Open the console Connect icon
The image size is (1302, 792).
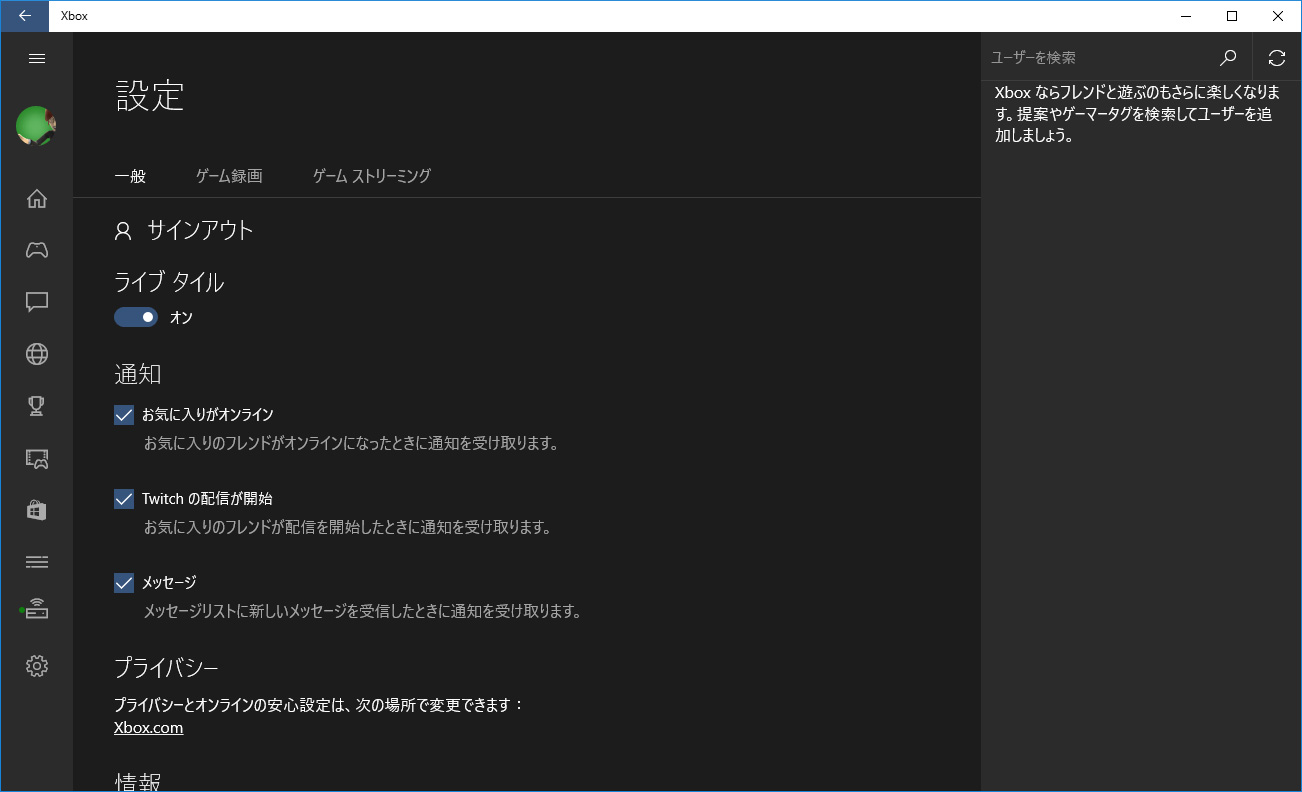click(x=35, y=609)
